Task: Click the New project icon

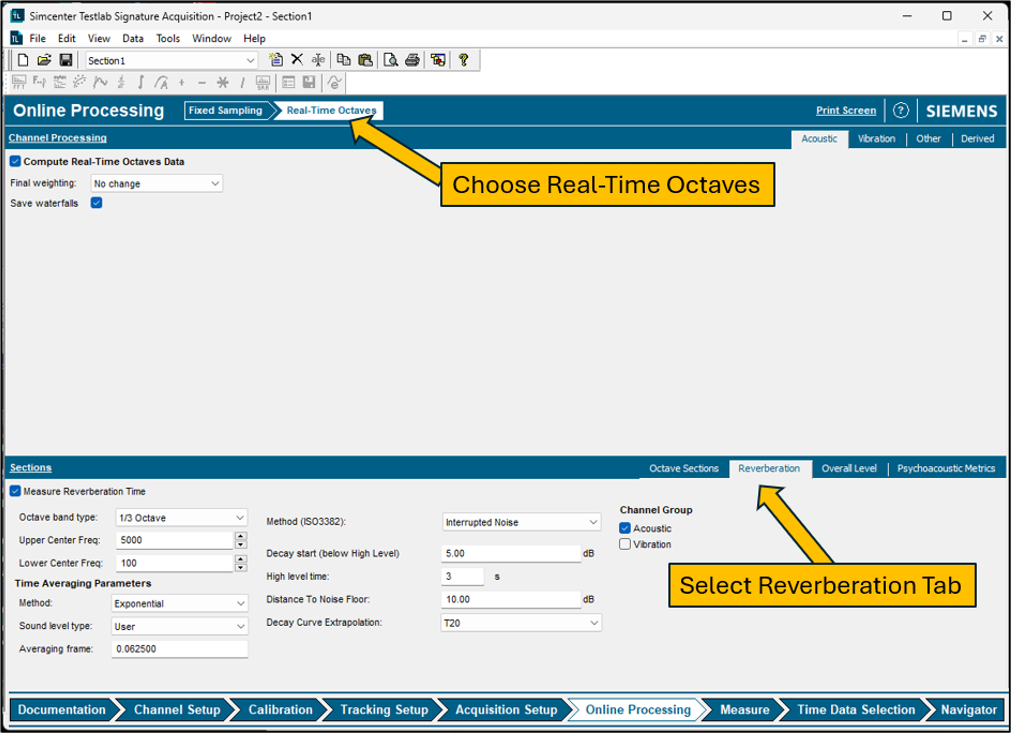Action: tap(23, 60)
